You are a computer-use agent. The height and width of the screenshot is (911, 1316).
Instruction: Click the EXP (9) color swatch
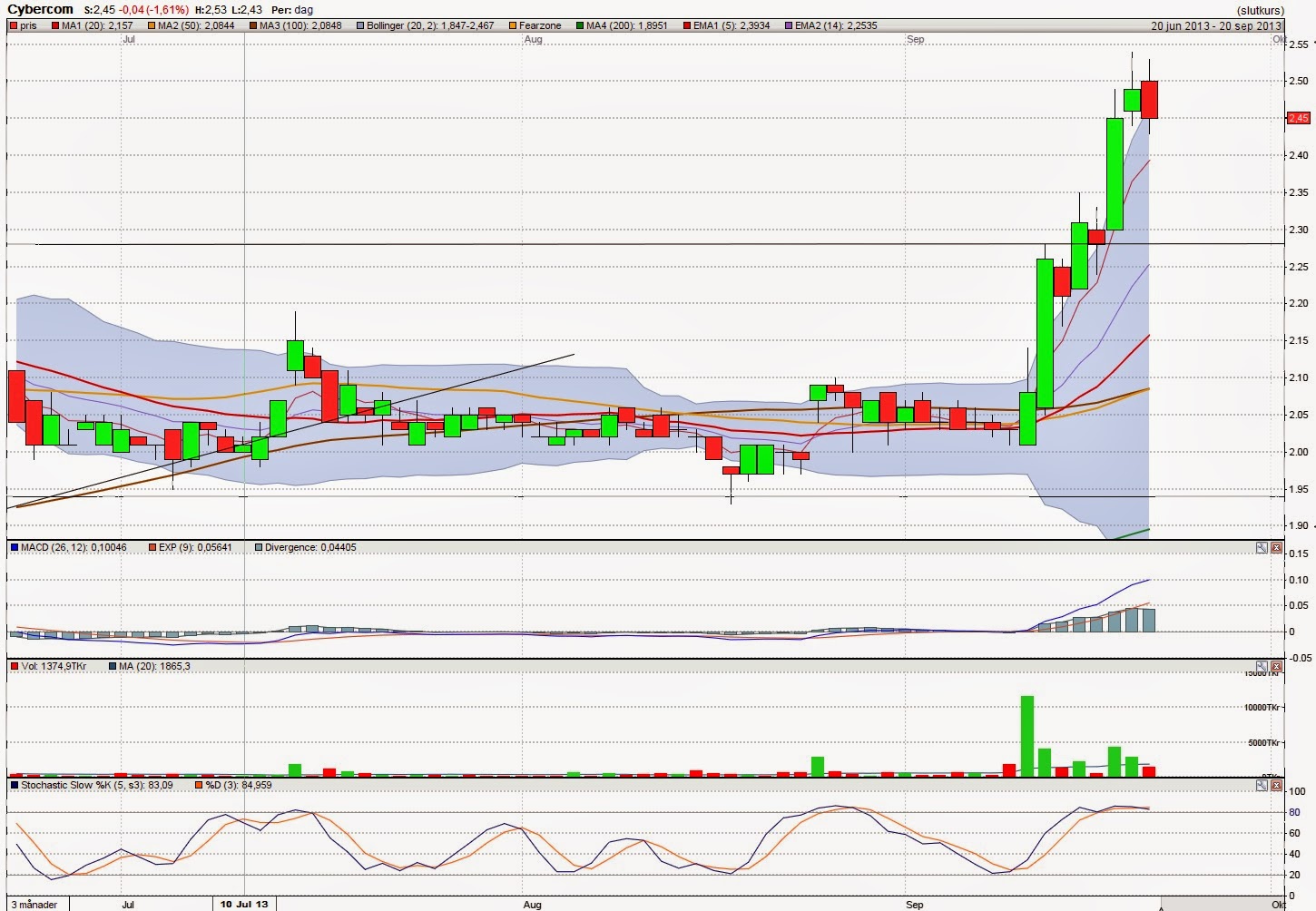(x=152, y=547)
